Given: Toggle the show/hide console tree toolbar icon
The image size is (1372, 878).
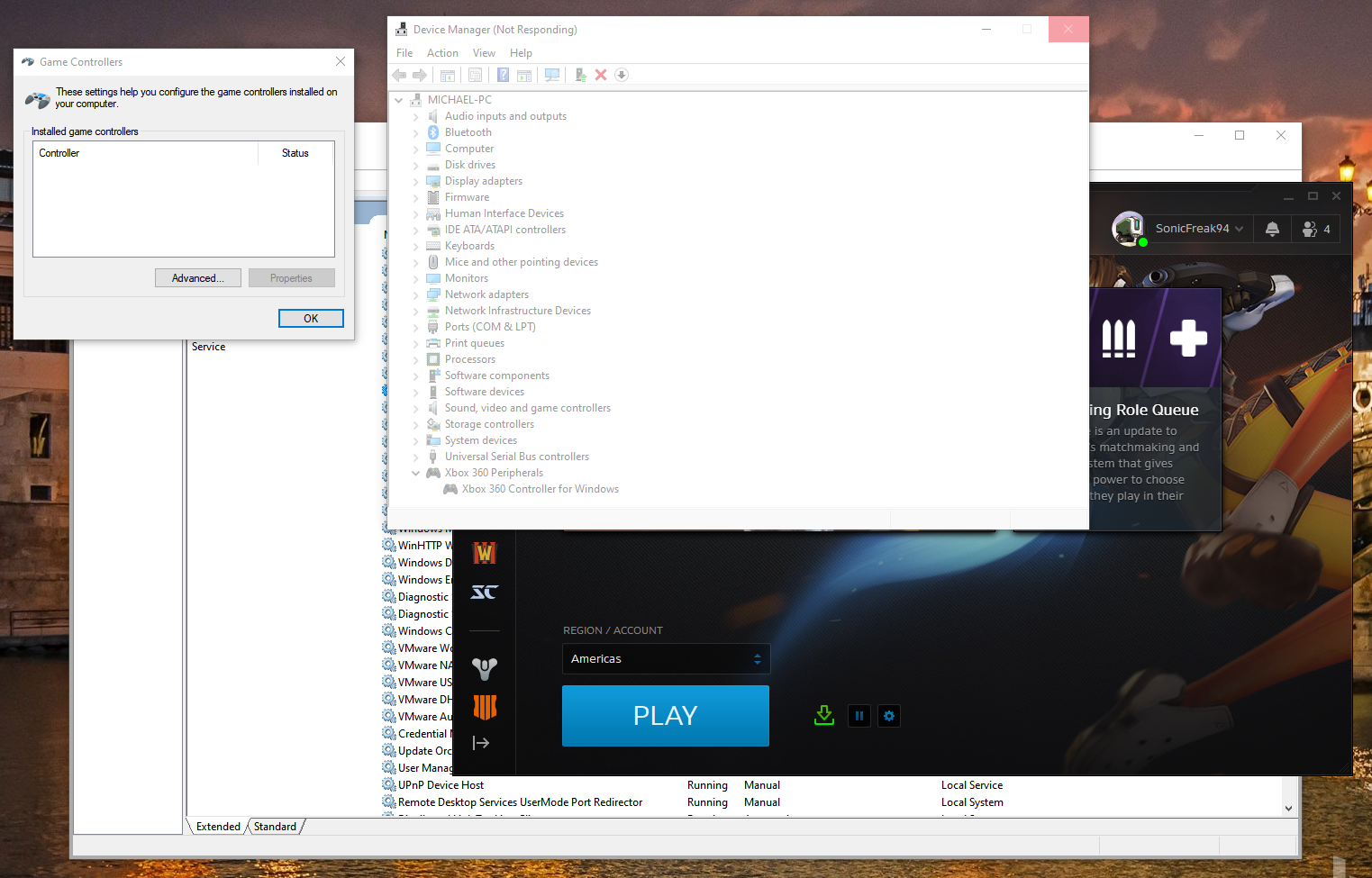Looking at the screenshot, I should pyautogui.click(x=448, y=75).
